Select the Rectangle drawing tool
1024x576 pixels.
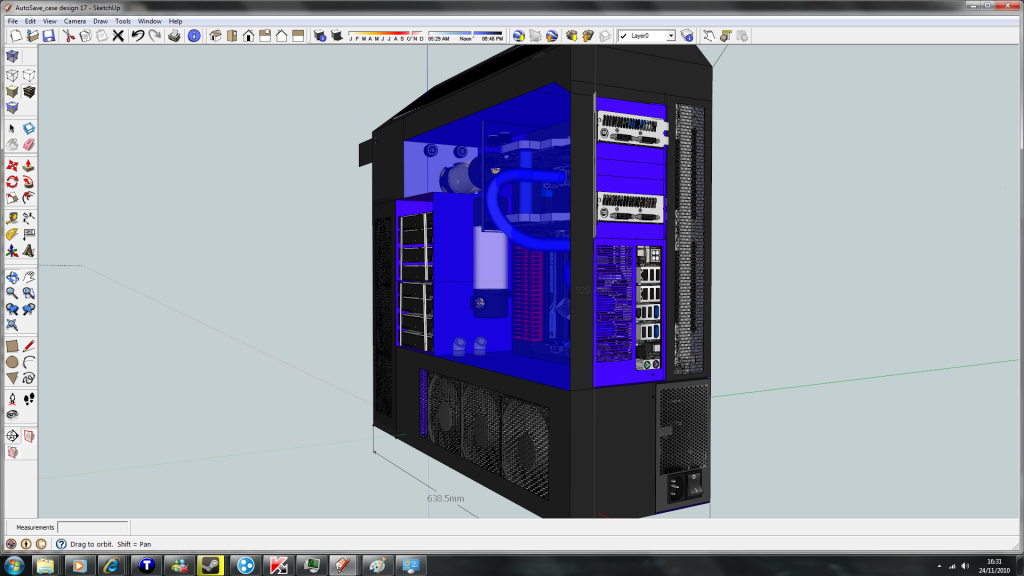tap(12, 346)
